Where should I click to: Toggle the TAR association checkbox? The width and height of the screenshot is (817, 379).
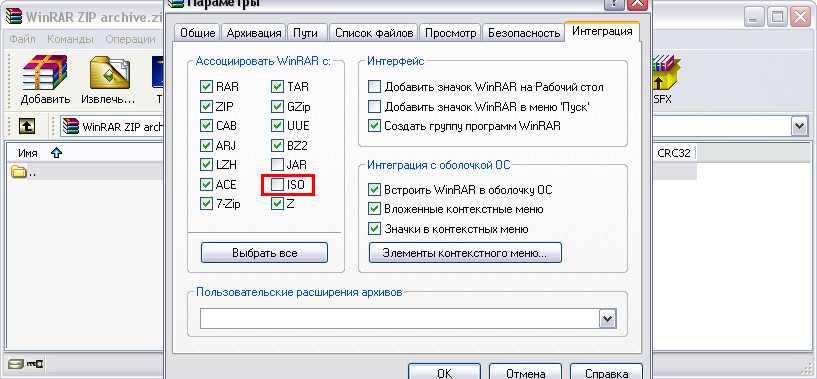pyautogui.click(x=278, y=87)
